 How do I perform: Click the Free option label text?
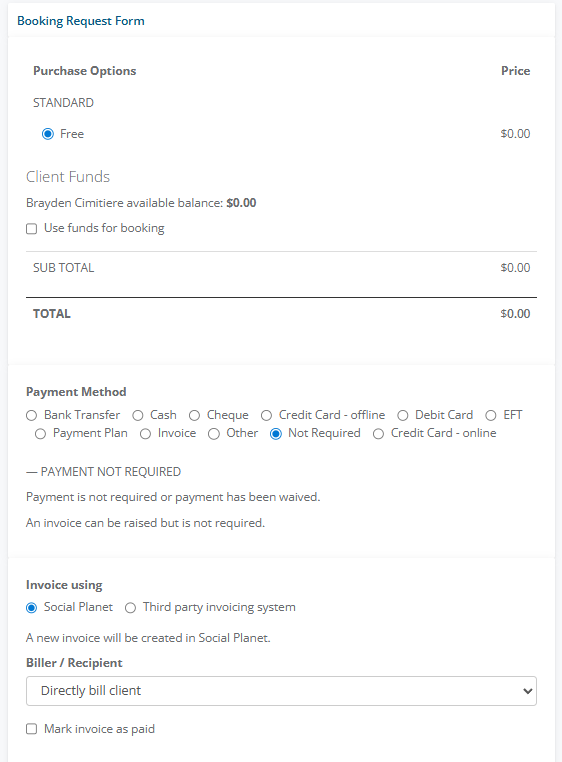point(72,134)
